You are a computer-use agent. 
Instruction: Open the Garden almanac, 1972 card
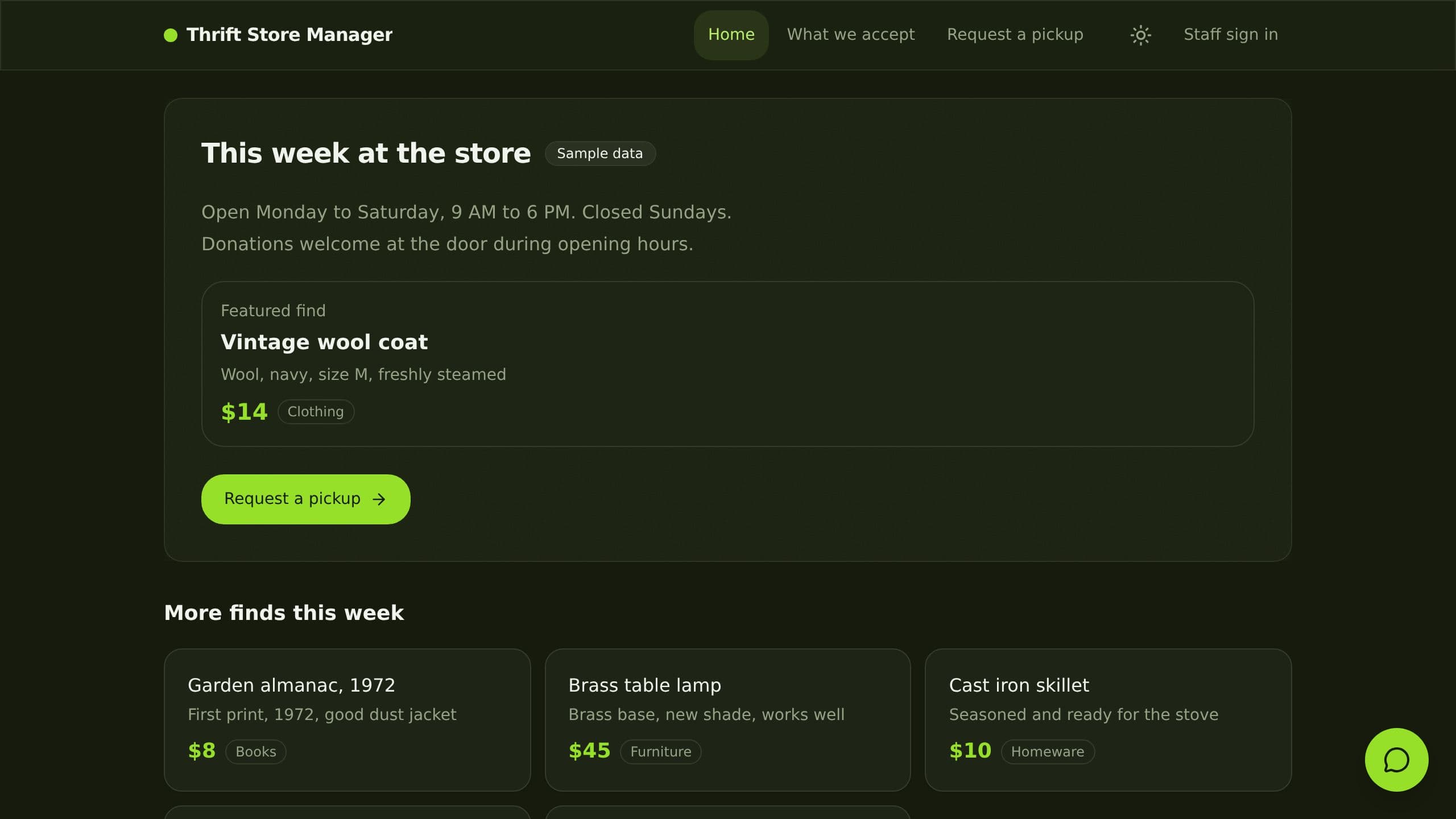pyautogui.click(x=347, y=719)
